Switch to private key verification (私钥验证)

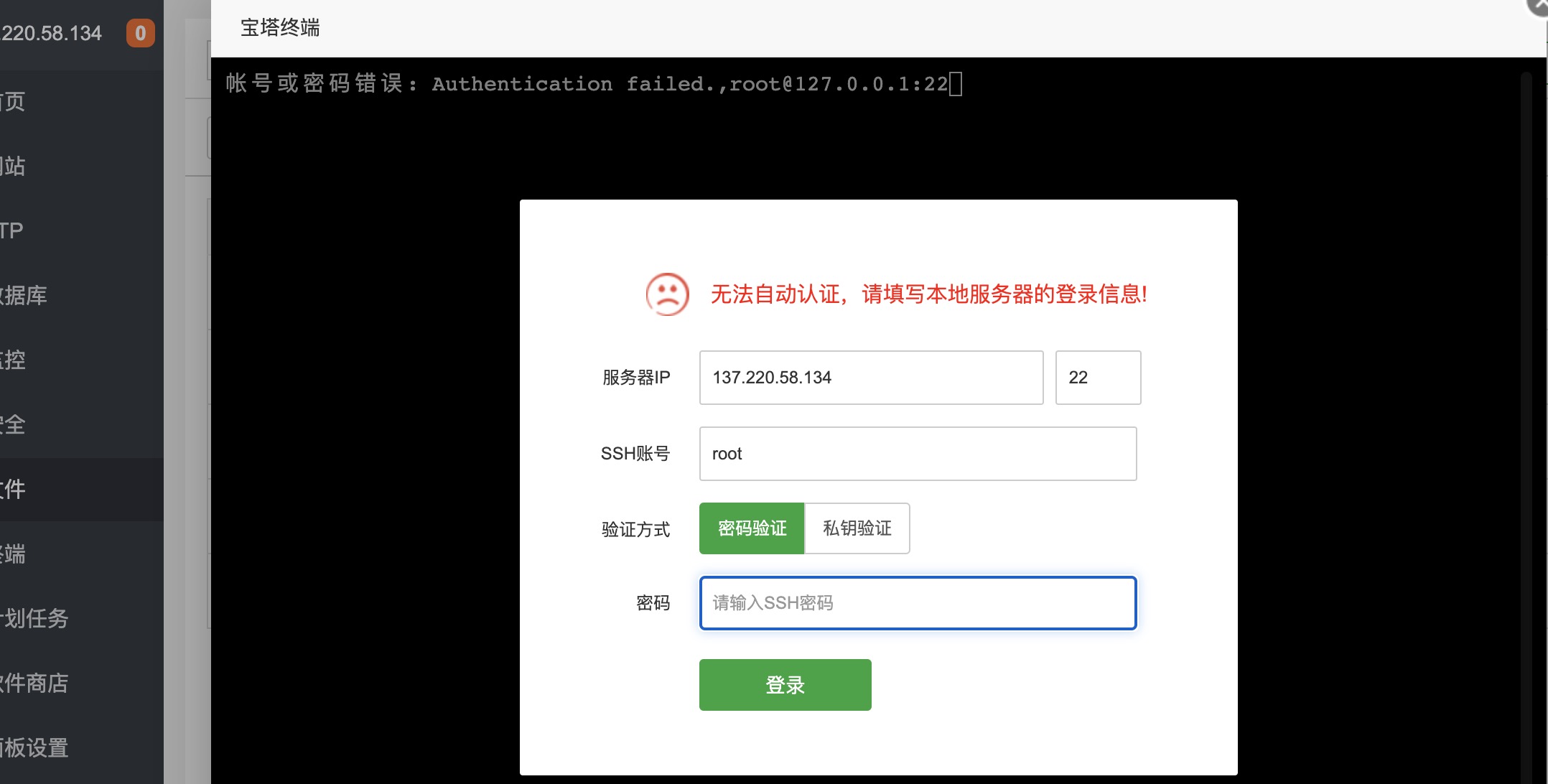(857, 528)
